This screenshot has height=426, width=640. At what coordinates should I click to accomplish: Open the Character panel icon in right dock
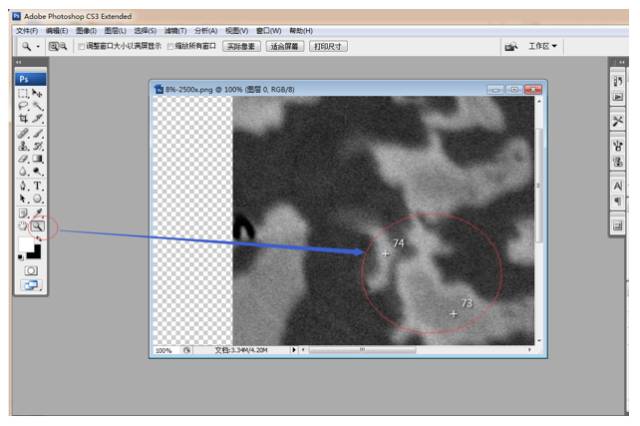tap(618, 186)
